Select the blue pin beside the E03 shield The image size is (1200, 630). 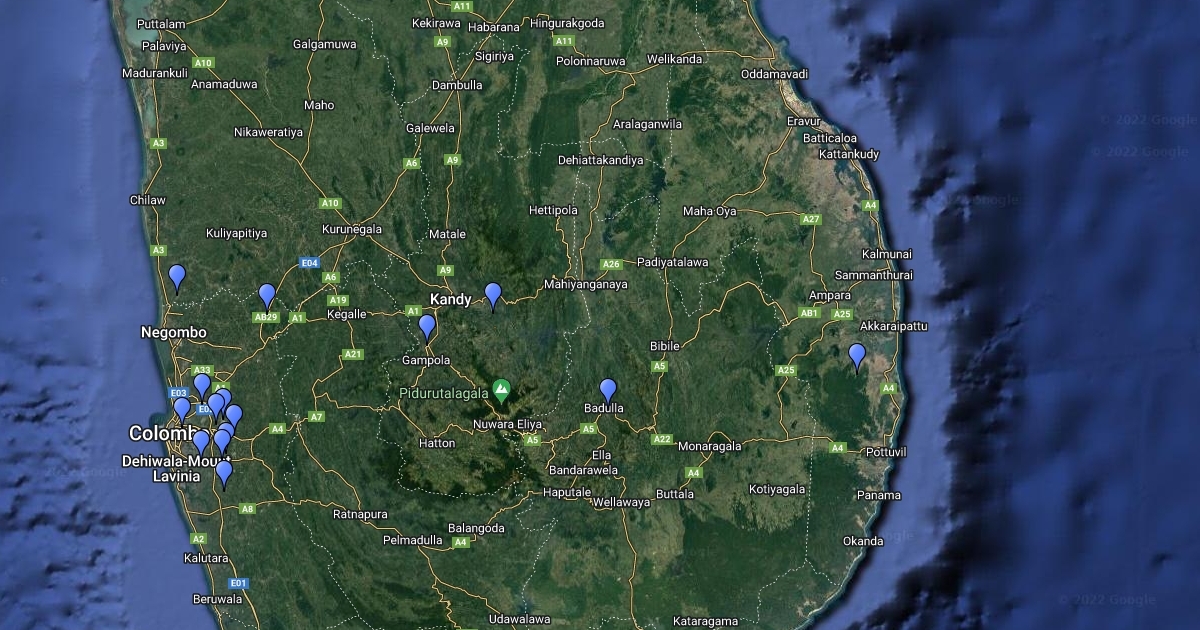tap(182, 408)
